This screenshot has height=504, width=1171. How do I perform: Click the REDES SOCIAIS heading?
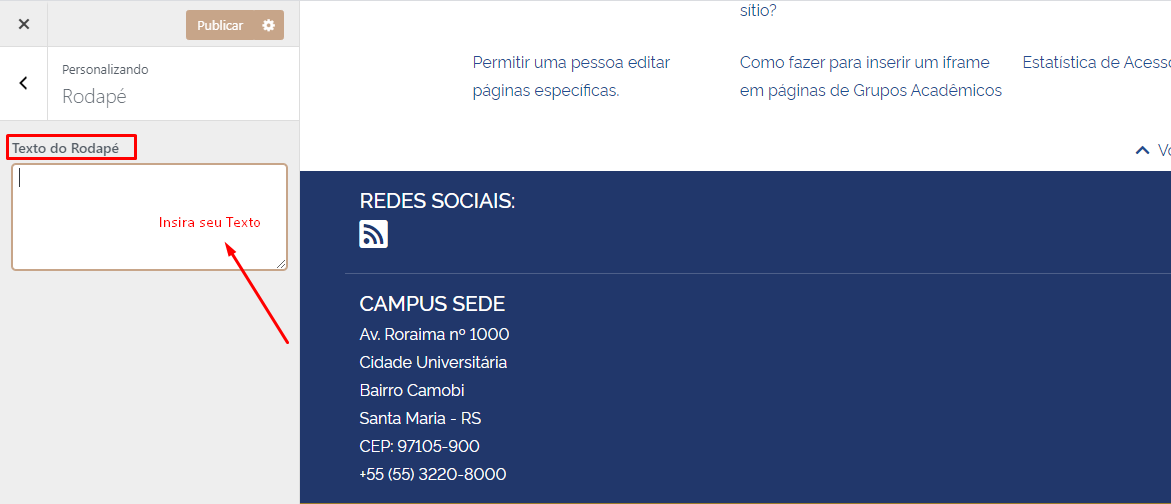pos(437,201)
